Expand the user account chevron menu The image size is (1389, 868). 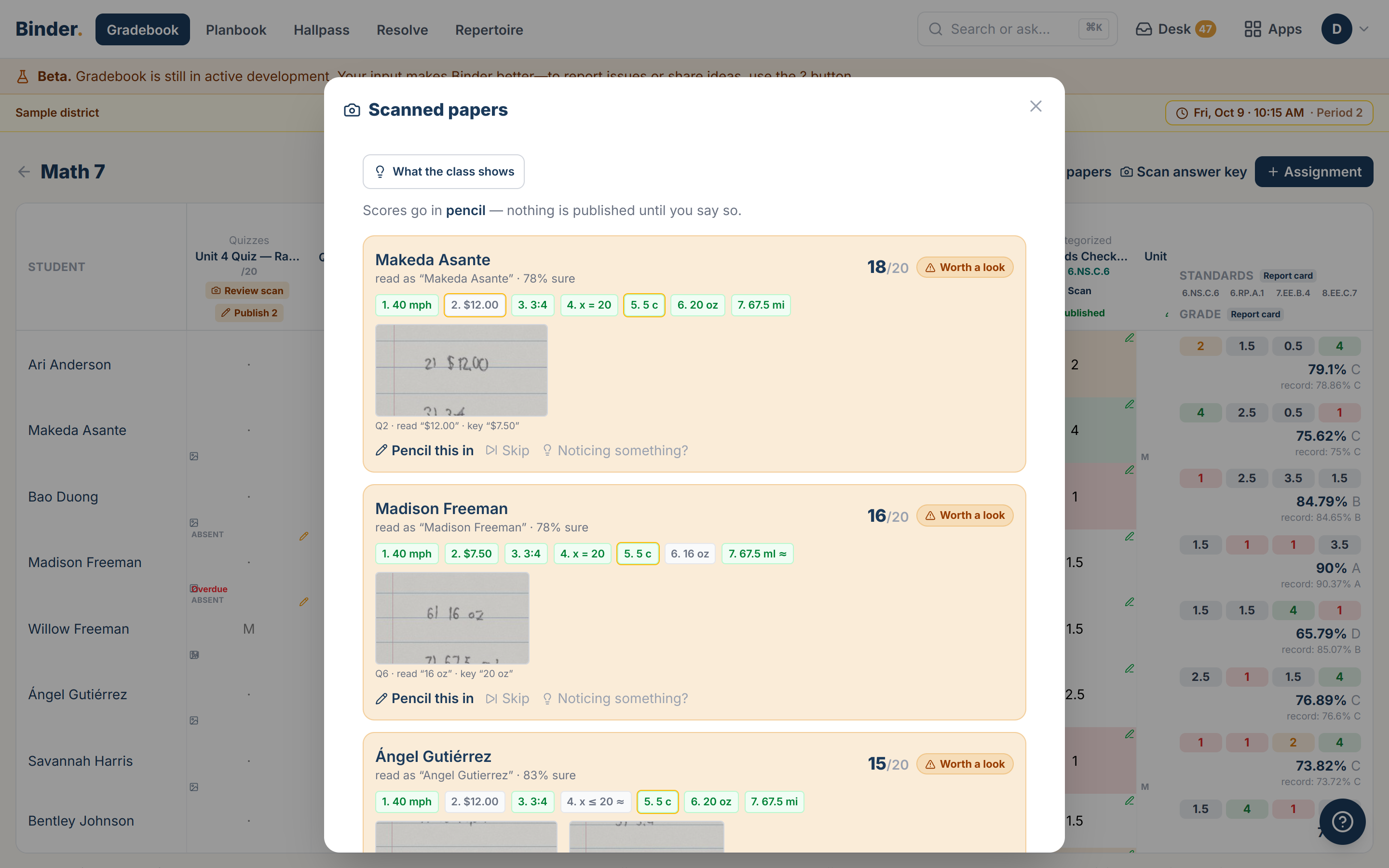coord(1364,29)
